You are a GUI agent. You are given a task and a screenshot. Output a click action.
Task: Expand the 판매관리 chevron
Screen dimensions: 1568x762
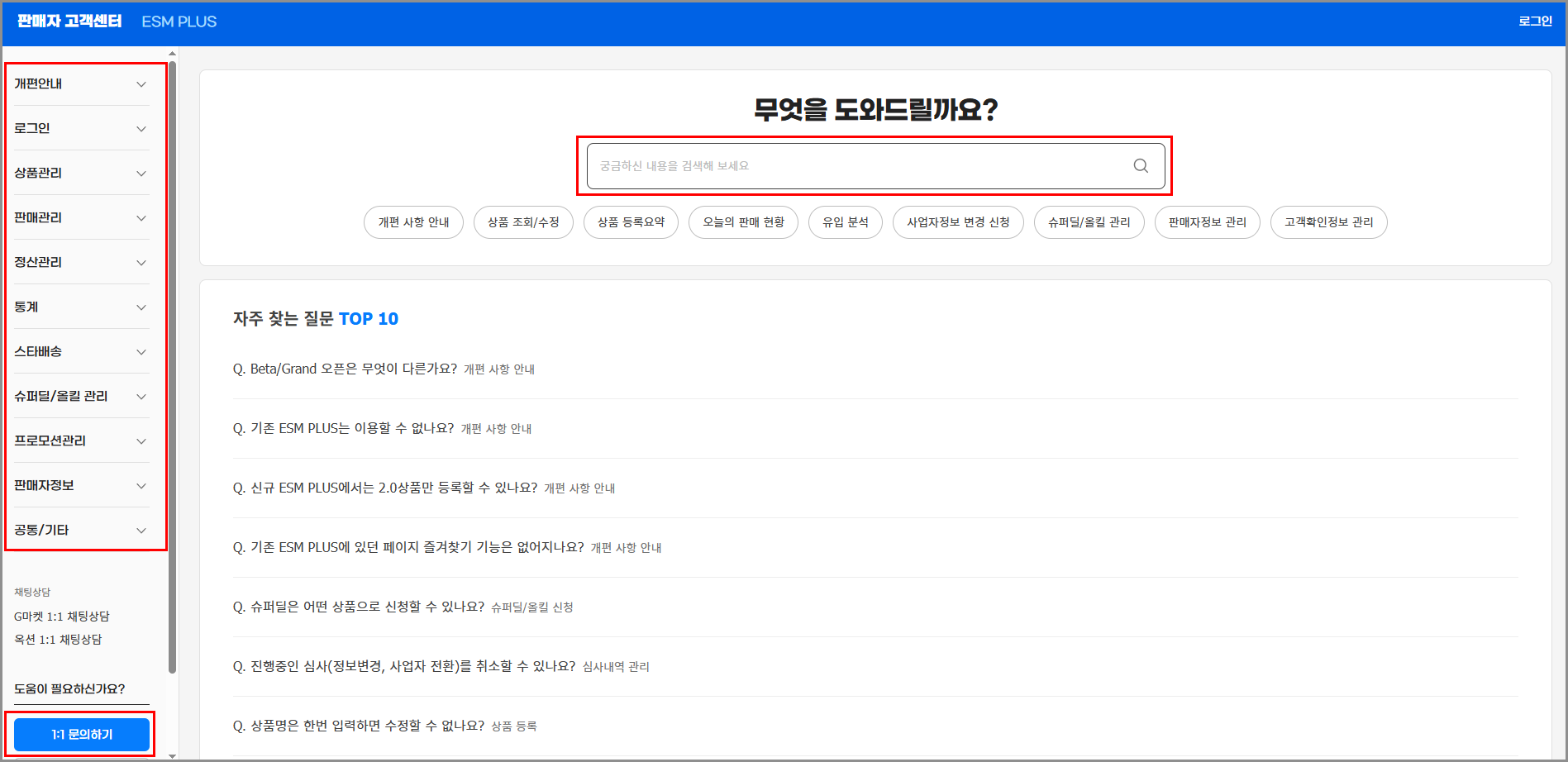[141, 218]
